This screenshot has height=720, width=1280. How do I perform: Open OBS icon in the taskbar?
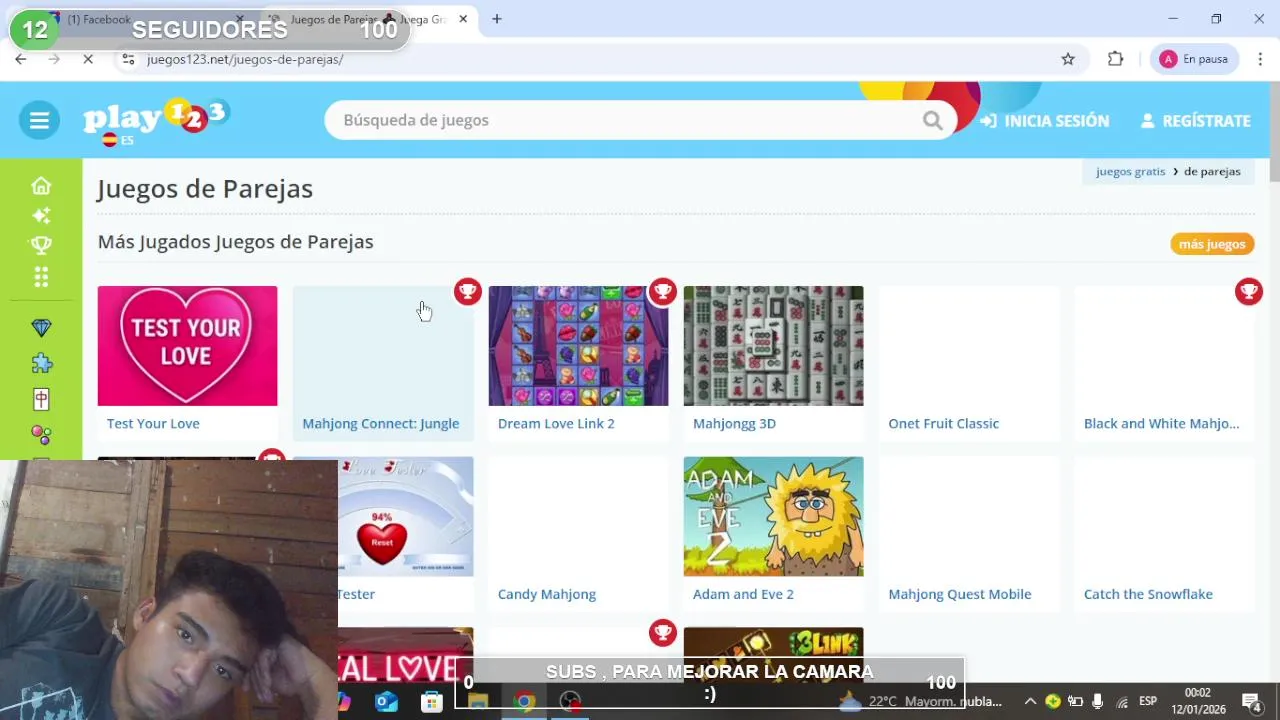[570, 702]
